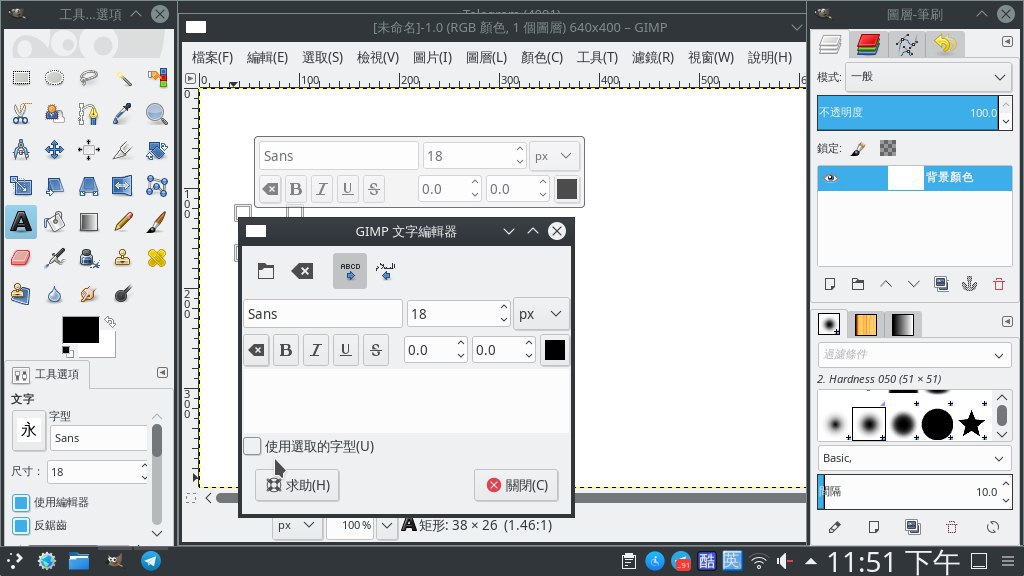Adjust the 不透明度 opacity slider
This screenshot has height=576, width=1024.
(908, 112)
